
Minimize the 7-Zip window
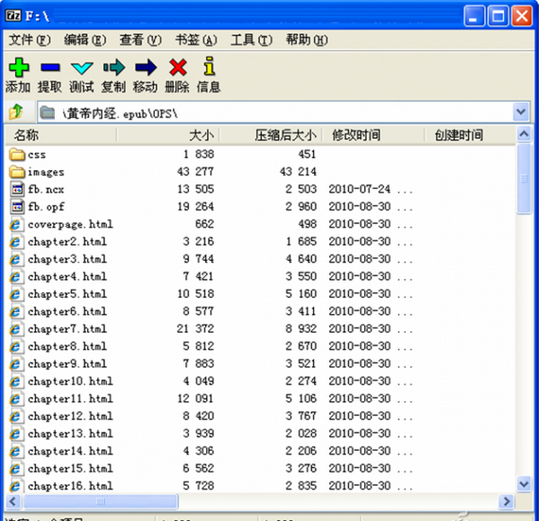click(474, 16)
